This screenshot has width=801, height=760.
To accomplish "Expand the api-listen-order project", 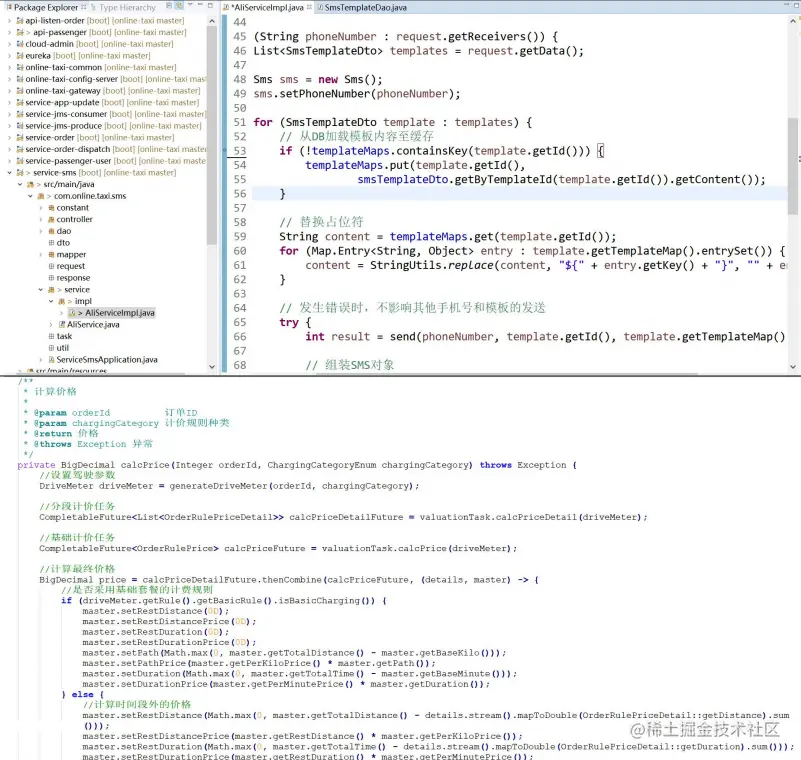I will pyautogui.click(x=9, y=20).
